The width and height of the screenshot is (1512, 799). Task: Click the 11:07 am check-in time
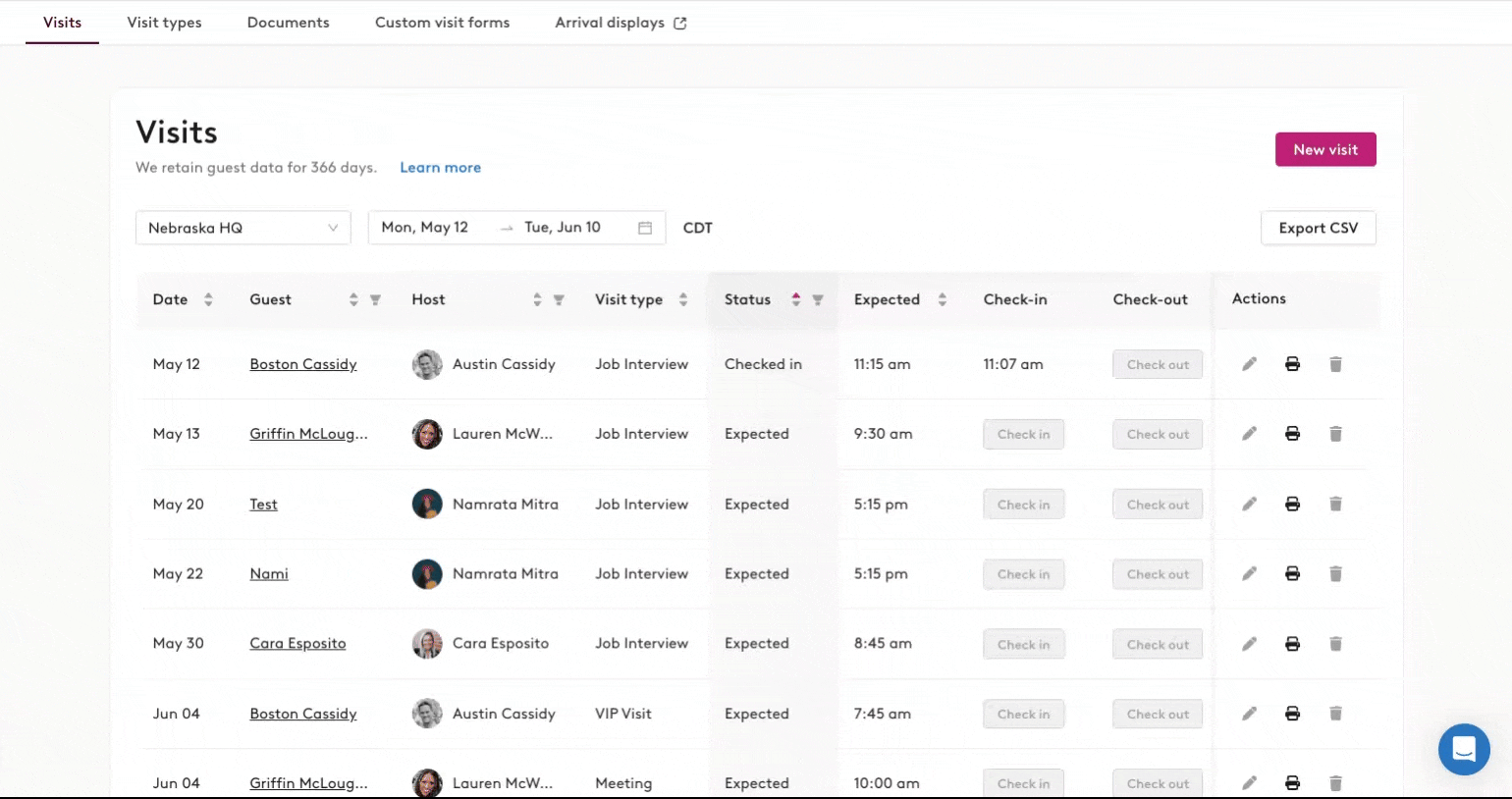coord(1013,364)
